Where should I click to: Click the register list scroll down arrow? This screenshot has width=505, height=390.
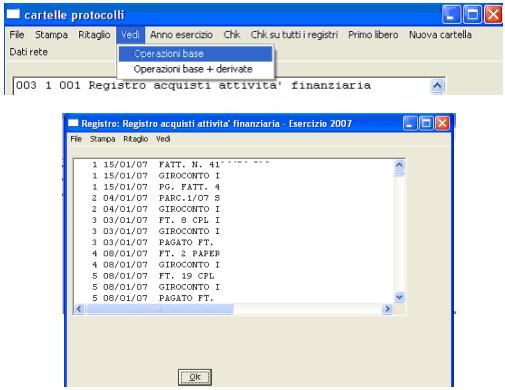pyautogui.click(x=399, y=297)
